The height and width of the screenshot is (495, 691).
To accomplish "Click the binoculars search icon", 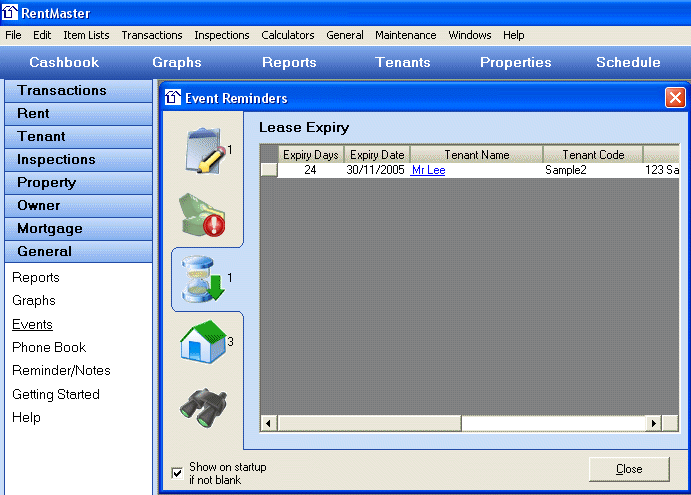I will 204,403.
